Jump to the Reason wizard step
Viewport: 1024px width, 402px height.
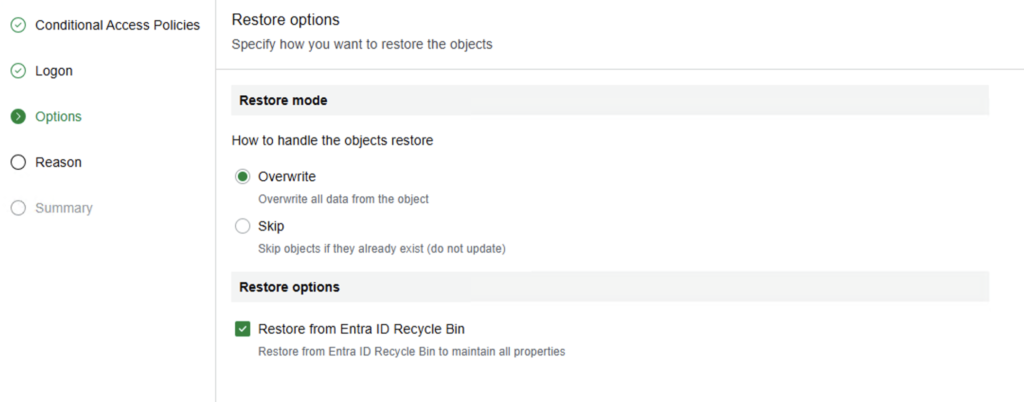coord(58,162)
